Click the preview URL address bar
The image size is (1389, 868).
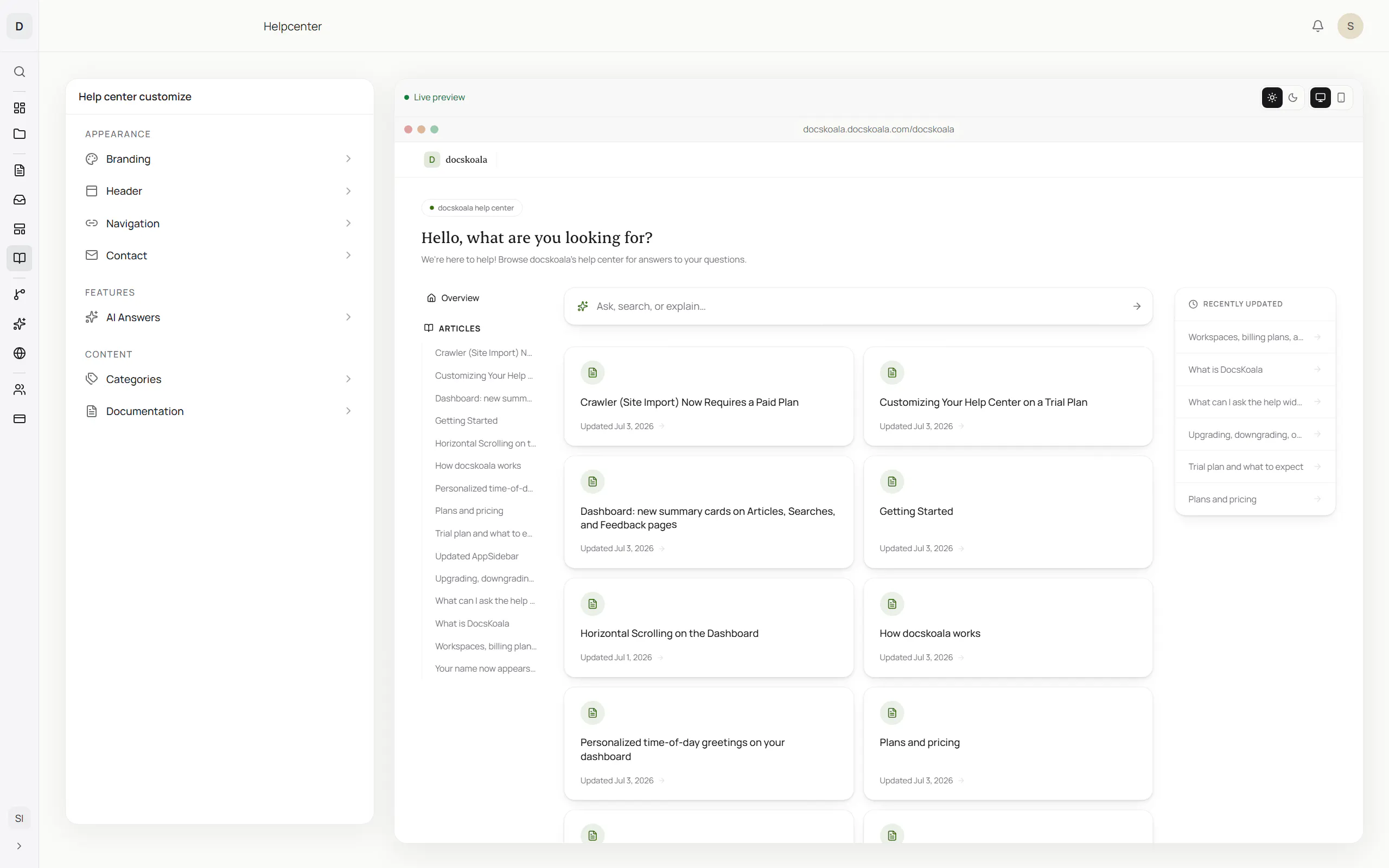(878, 129)
